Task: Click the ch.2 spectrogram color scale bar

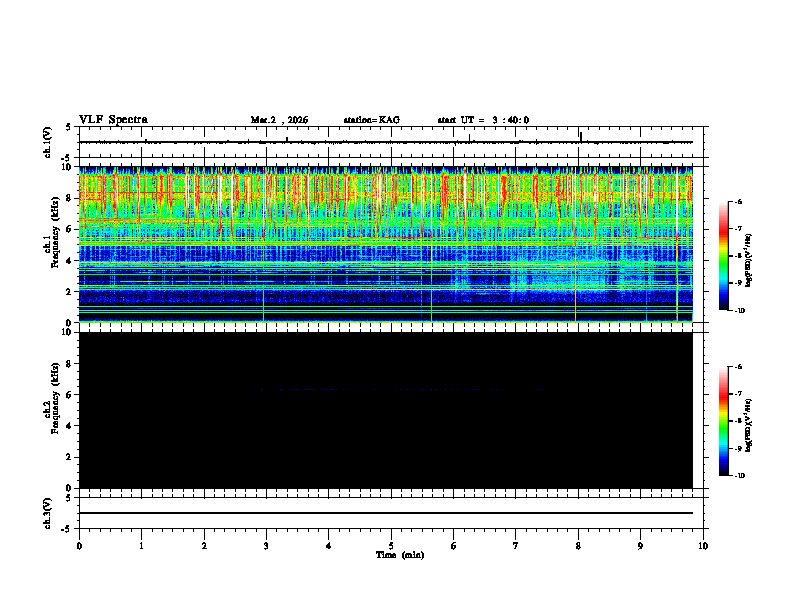Action: (724, 421)
